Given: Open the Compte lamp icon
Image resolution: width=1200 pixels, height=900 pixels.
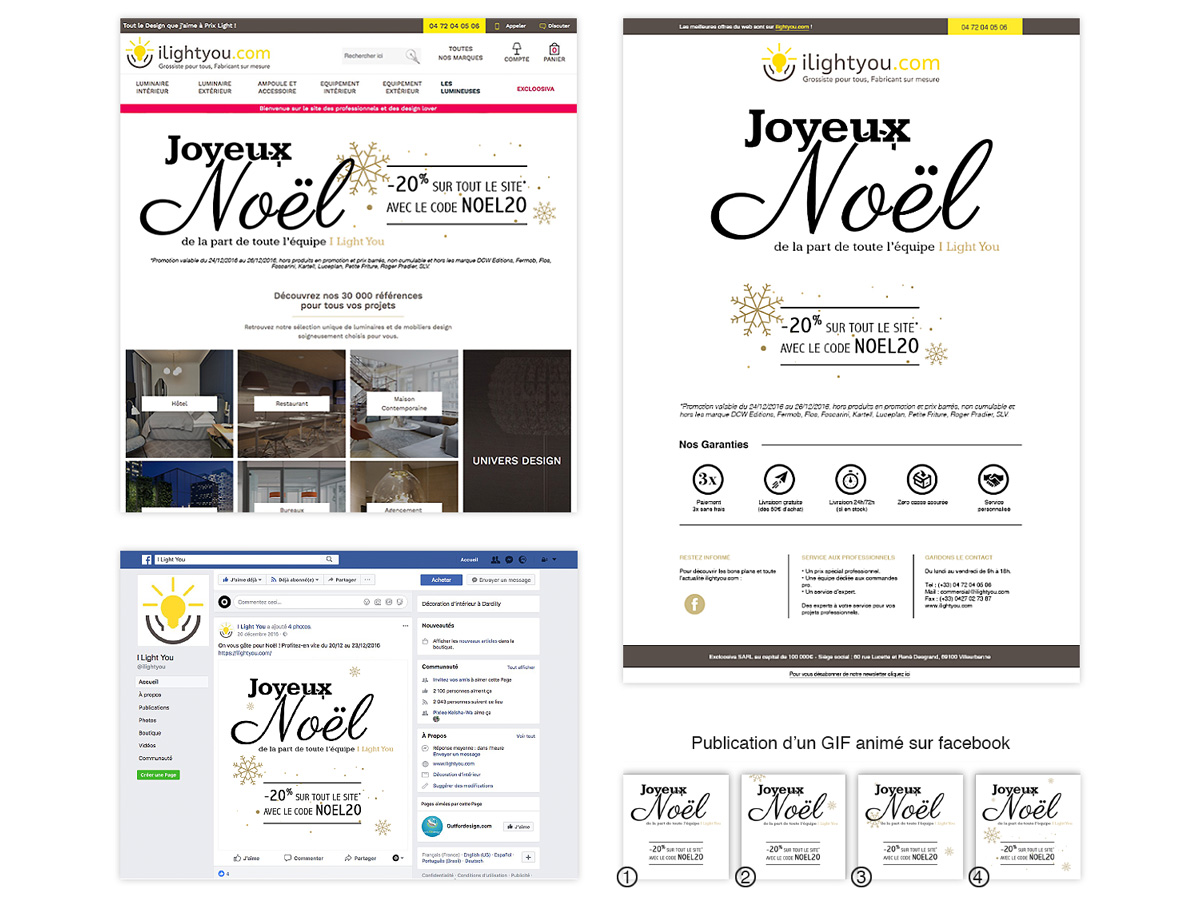Looking at the screenshot, I should [x=516, y=49].
